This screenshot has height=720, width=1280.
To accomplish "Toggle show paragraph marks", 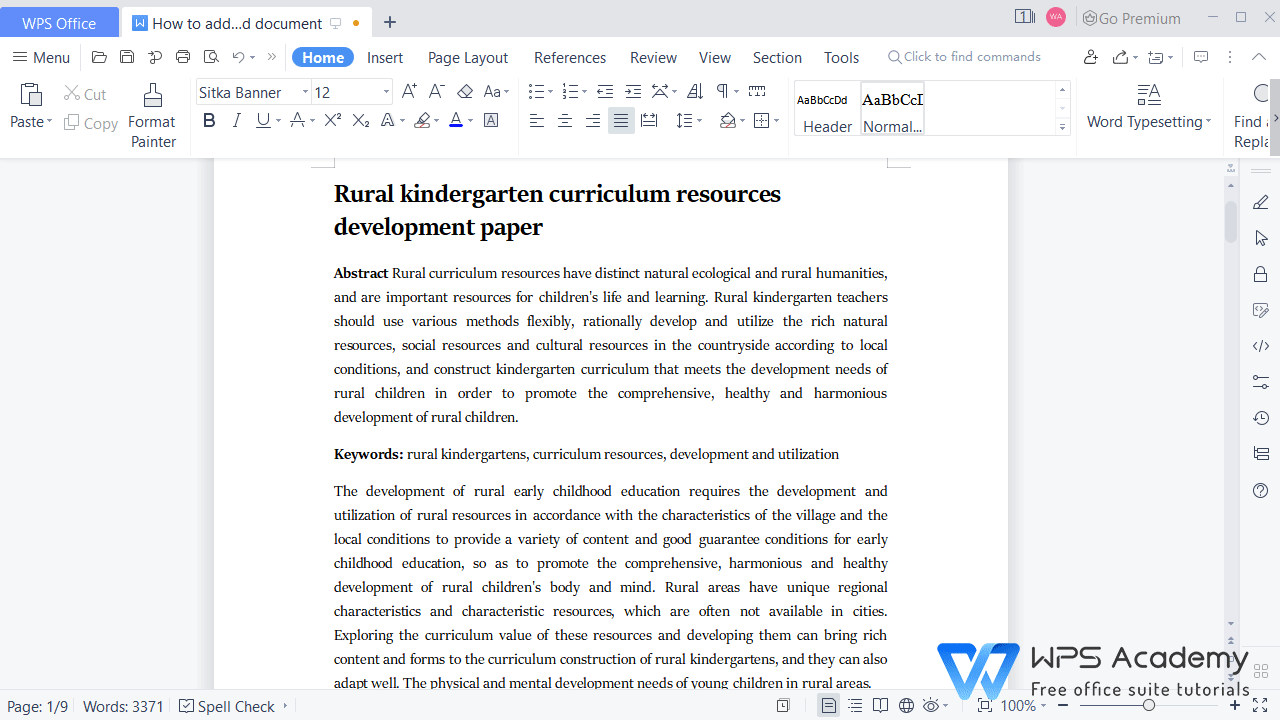I will pyautogui.click(x=721, y=91).
